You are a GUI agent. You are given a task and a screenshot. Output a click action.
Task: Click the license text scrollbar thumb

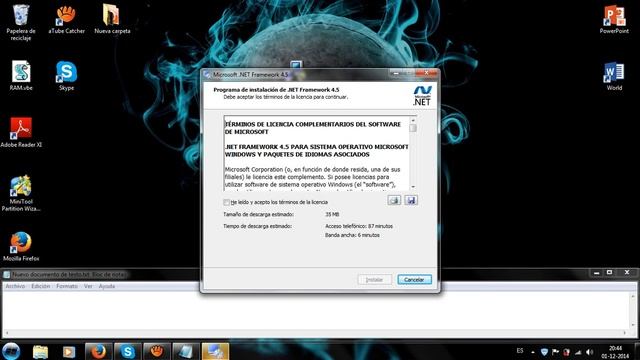(x=413, y=128)
